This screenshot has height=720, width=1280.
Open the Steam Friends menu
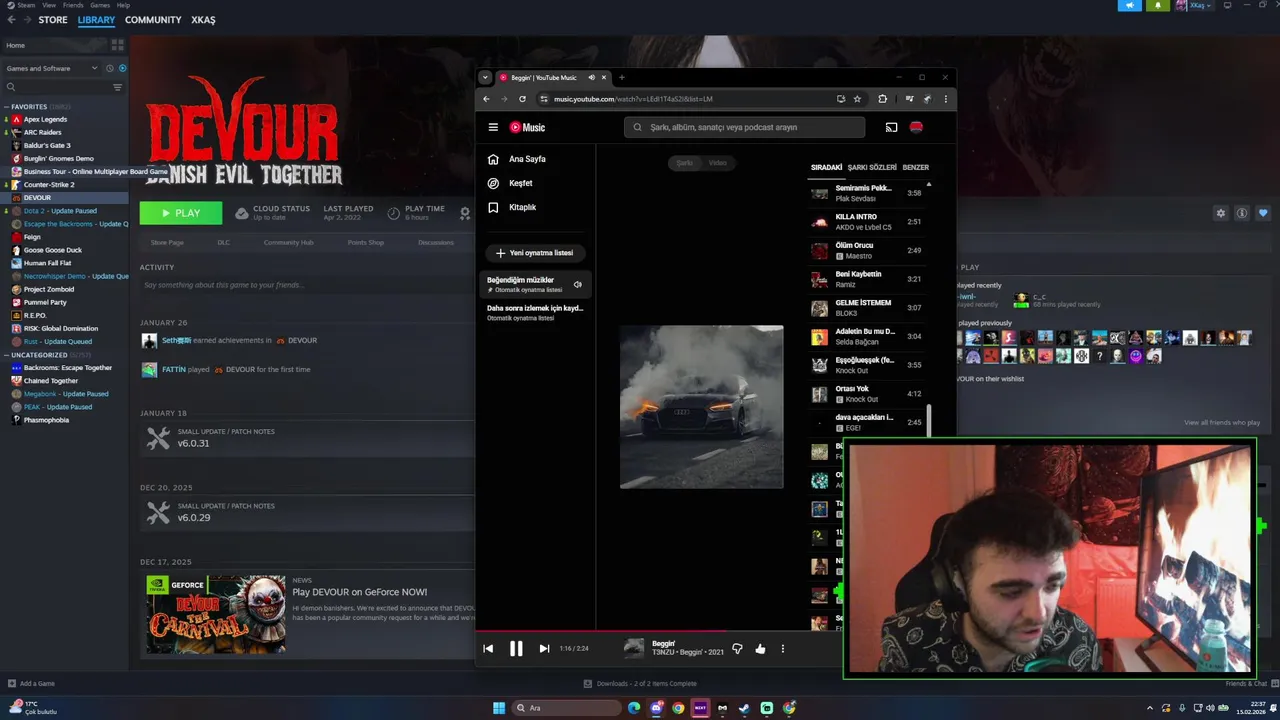coord(73,5)
